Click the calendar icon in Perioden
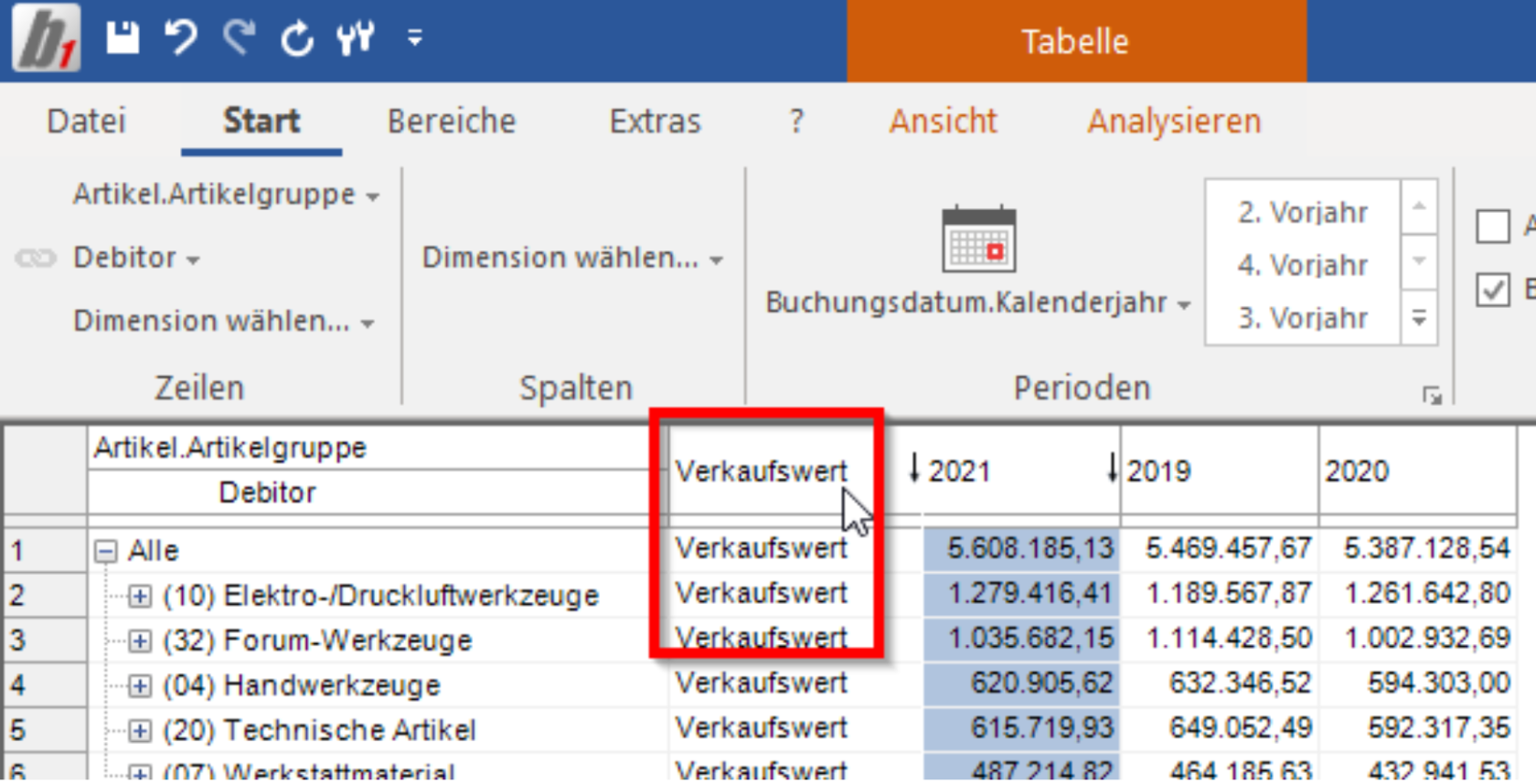Screen dimensions: 1536x784 (979, 238)
